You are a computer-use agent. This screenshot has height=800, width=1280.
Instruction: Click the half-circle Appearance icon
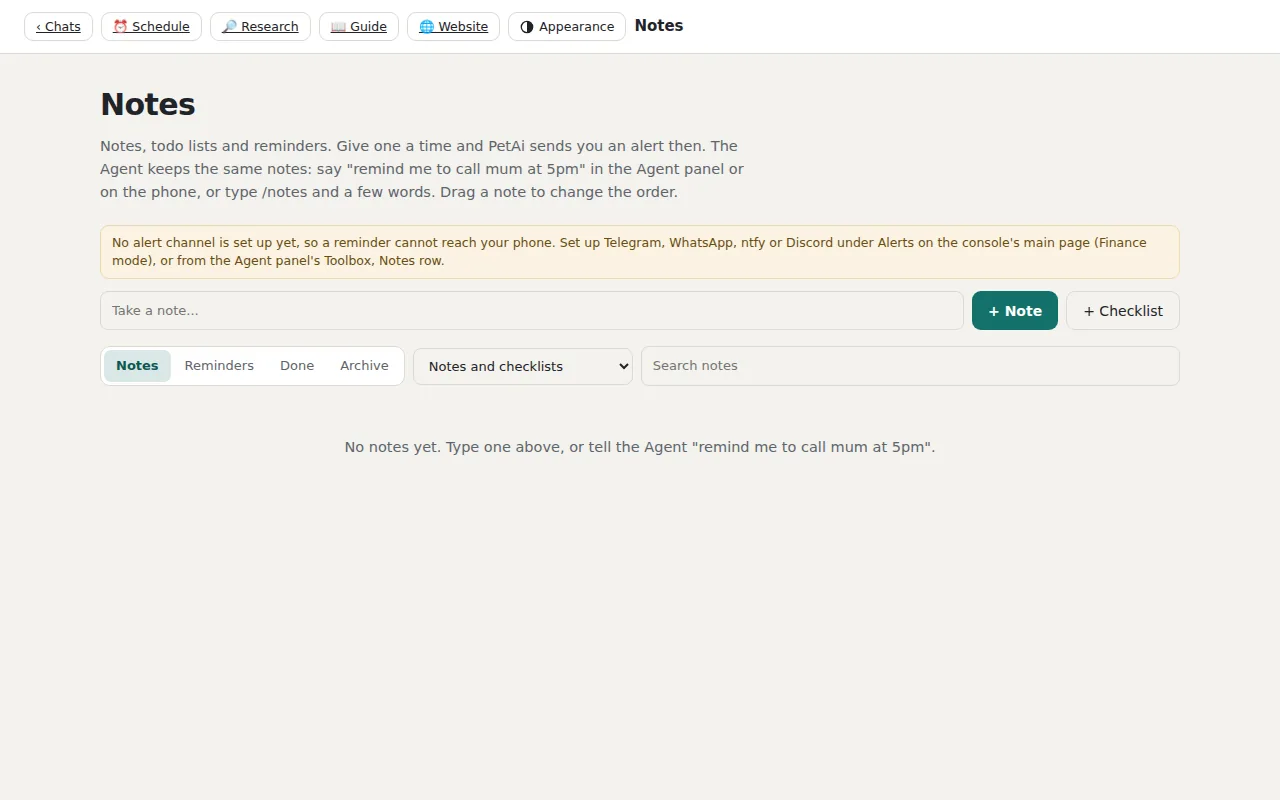coord(527,27)
